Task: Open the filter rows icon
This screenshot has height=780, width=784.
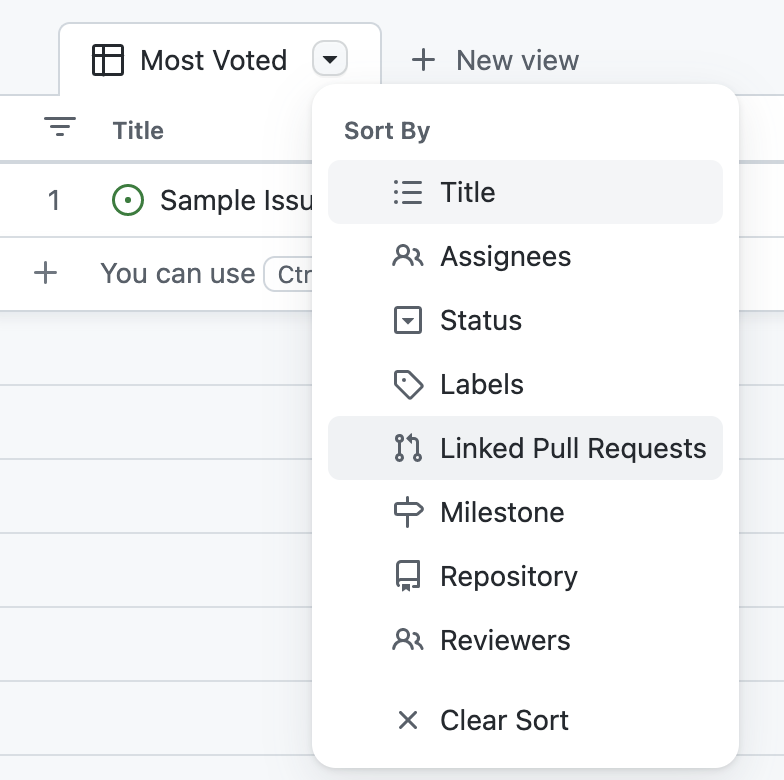Action: click(x=60, y=127)
